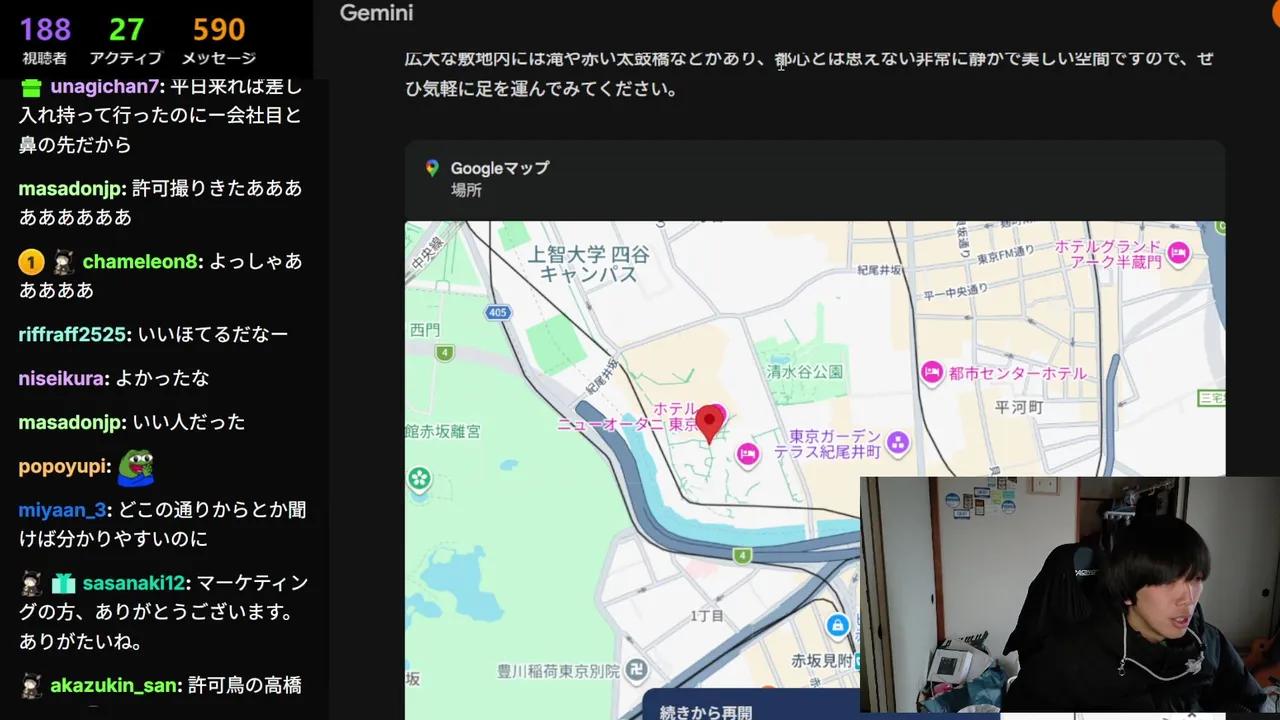Viewport: 1280px width, 720px height.
Task: Open akazukin_san's username in chat
Action: (x=114, y=686)
